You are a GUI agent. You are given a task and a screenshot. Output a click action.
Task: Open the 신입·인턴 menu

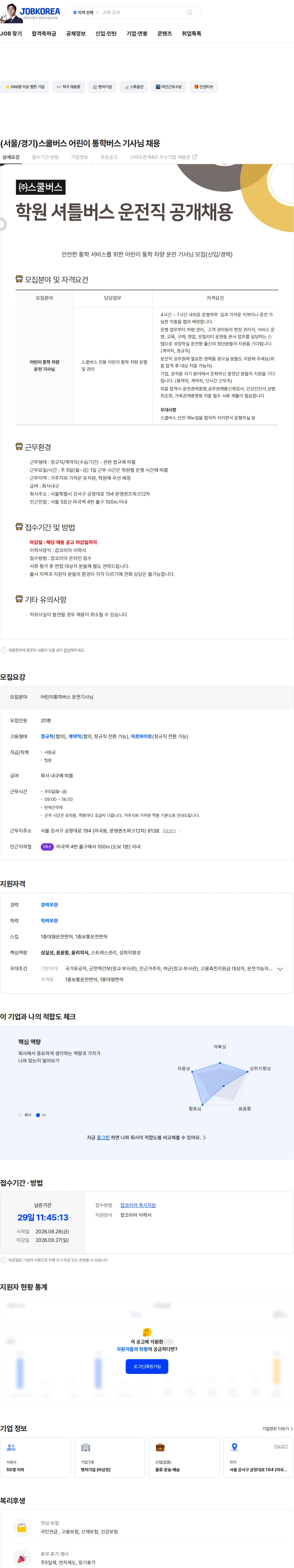point(106,33)
